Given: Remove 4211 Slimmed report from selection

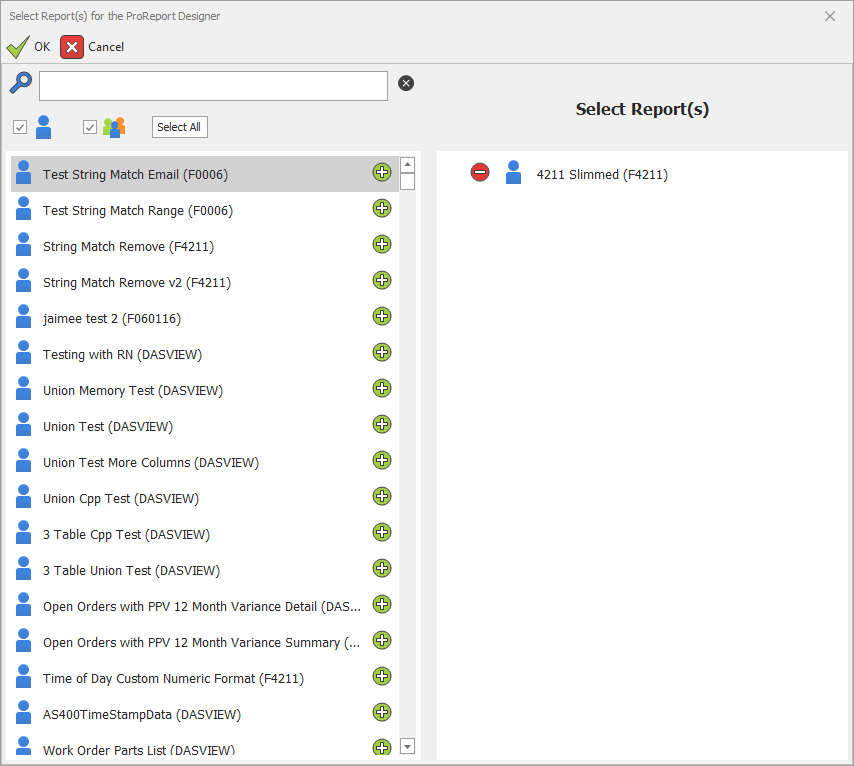Looking at the screenshot, I should click(x=480, y=172).
